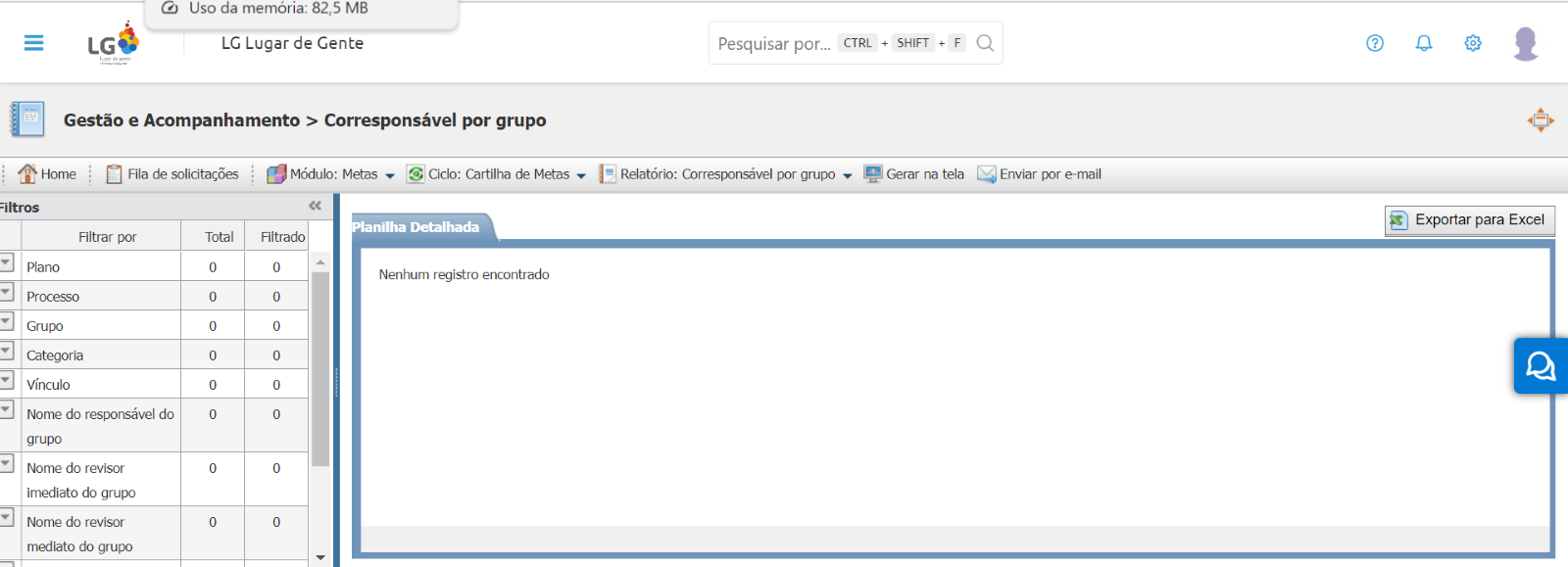Click the search magnifier icon
This screenshot has width=1568, height=567.
pyautogui.click(x=985, y=43)
